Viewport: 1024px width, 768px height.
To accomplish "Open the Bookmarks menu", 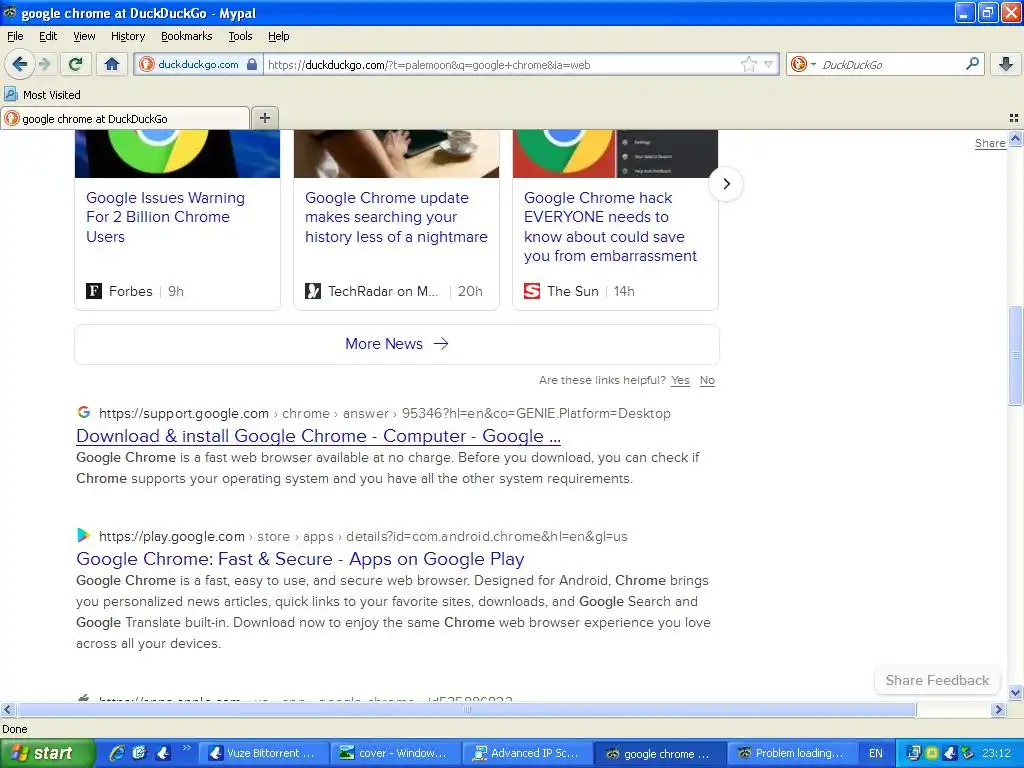I will (186, 36).
